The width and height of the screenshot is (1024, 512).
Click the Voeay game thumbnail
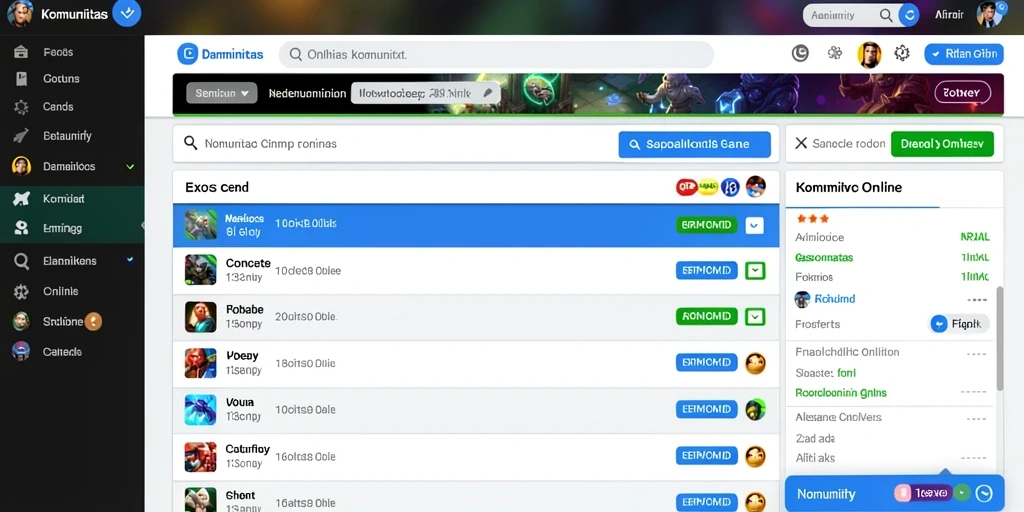click(x=200, y=363)
